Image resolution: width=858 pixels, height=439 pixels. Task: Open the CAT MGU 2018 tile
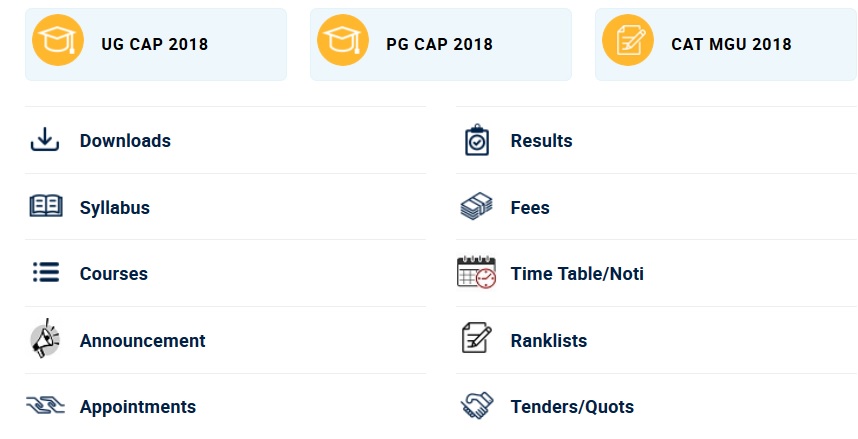coord(726,44)
